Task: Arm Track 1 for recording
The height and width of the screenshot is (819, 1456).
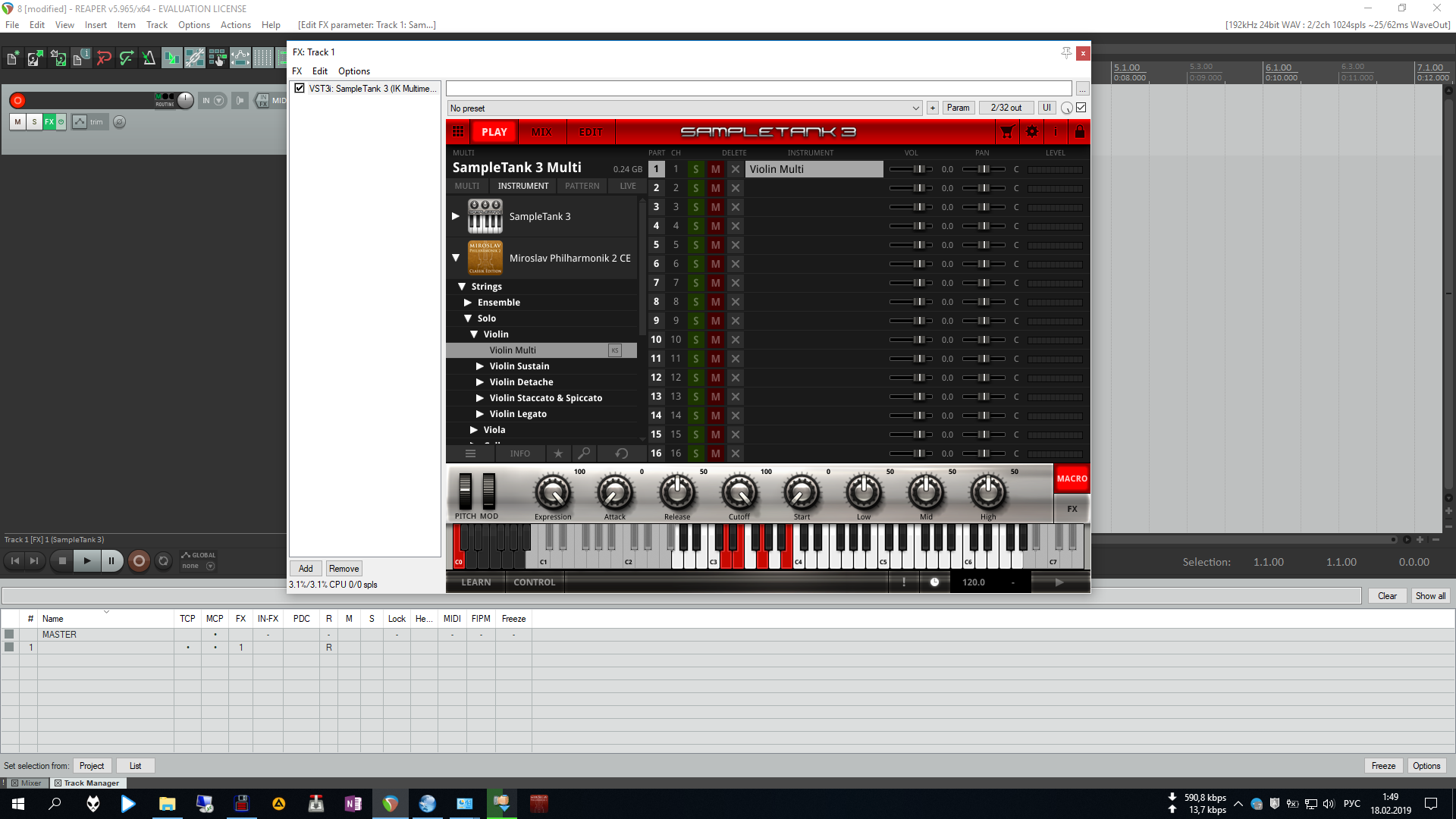Action: (x=17, y=100)
